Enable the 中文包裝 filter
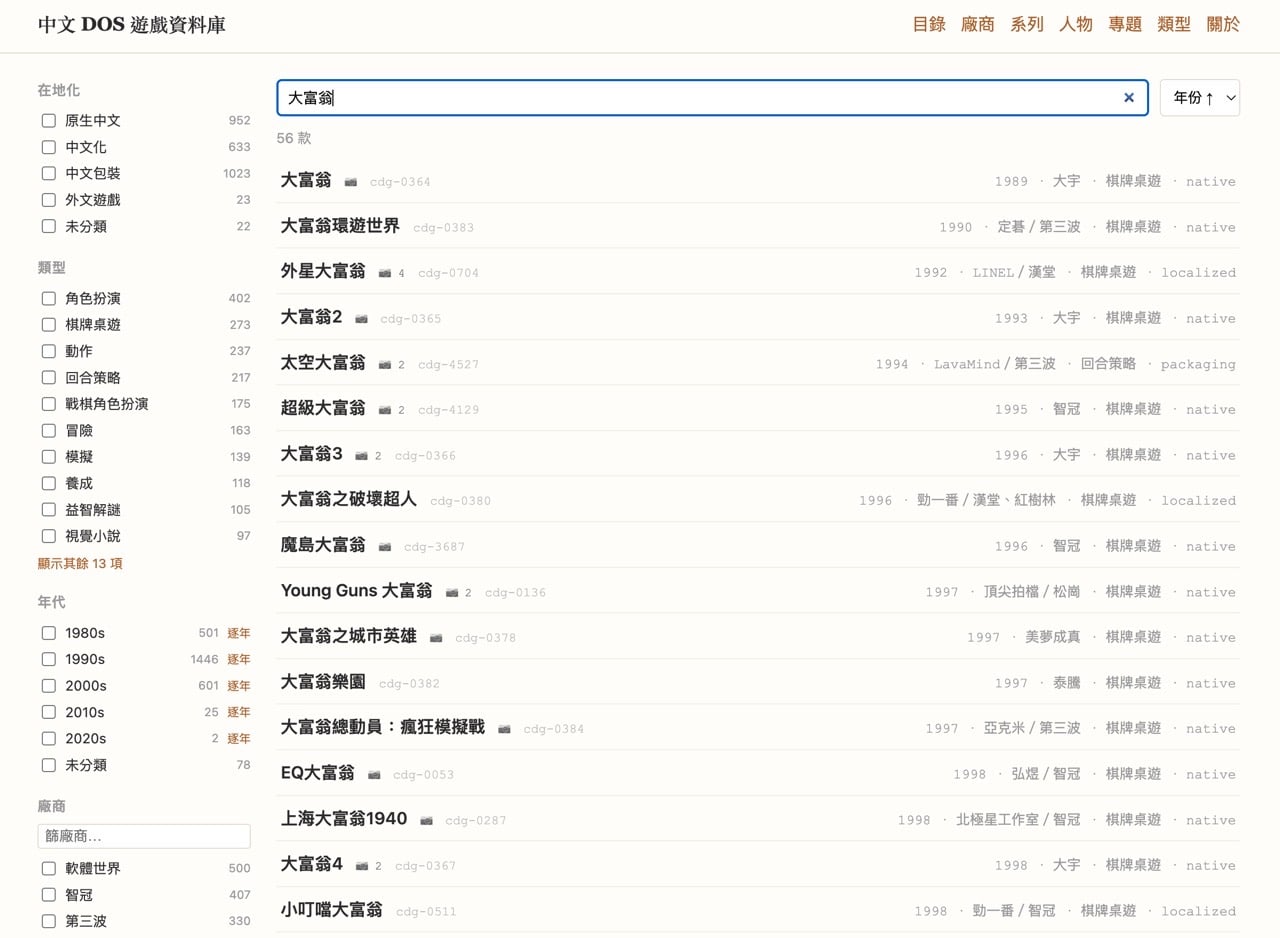 48,173
